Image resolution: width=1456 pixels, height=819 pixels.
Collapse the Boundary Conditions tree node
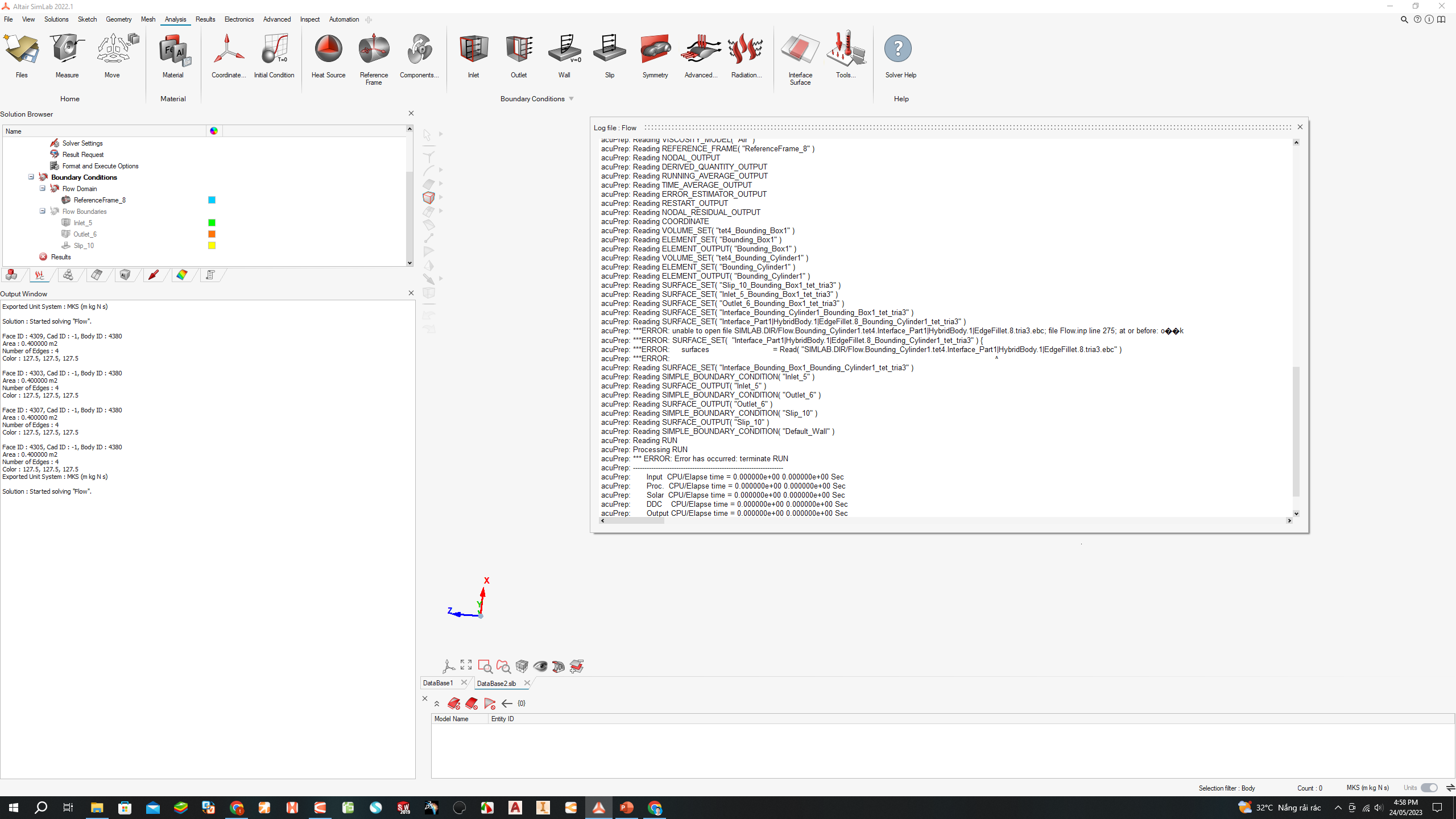tap(31, 177)
